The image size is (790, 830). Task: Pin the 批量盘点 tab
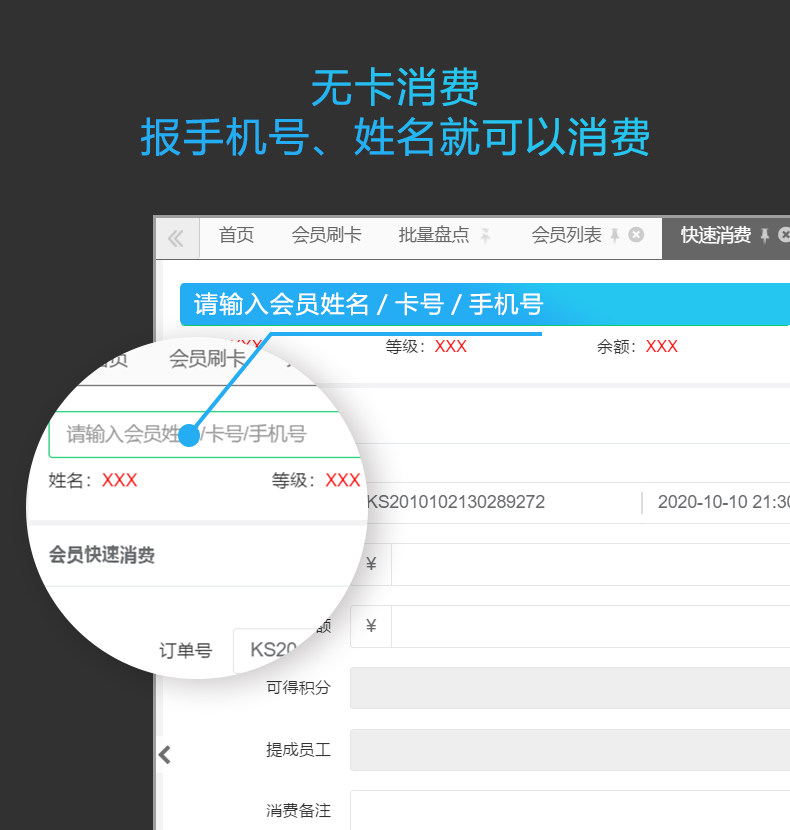tap(485, 236)
